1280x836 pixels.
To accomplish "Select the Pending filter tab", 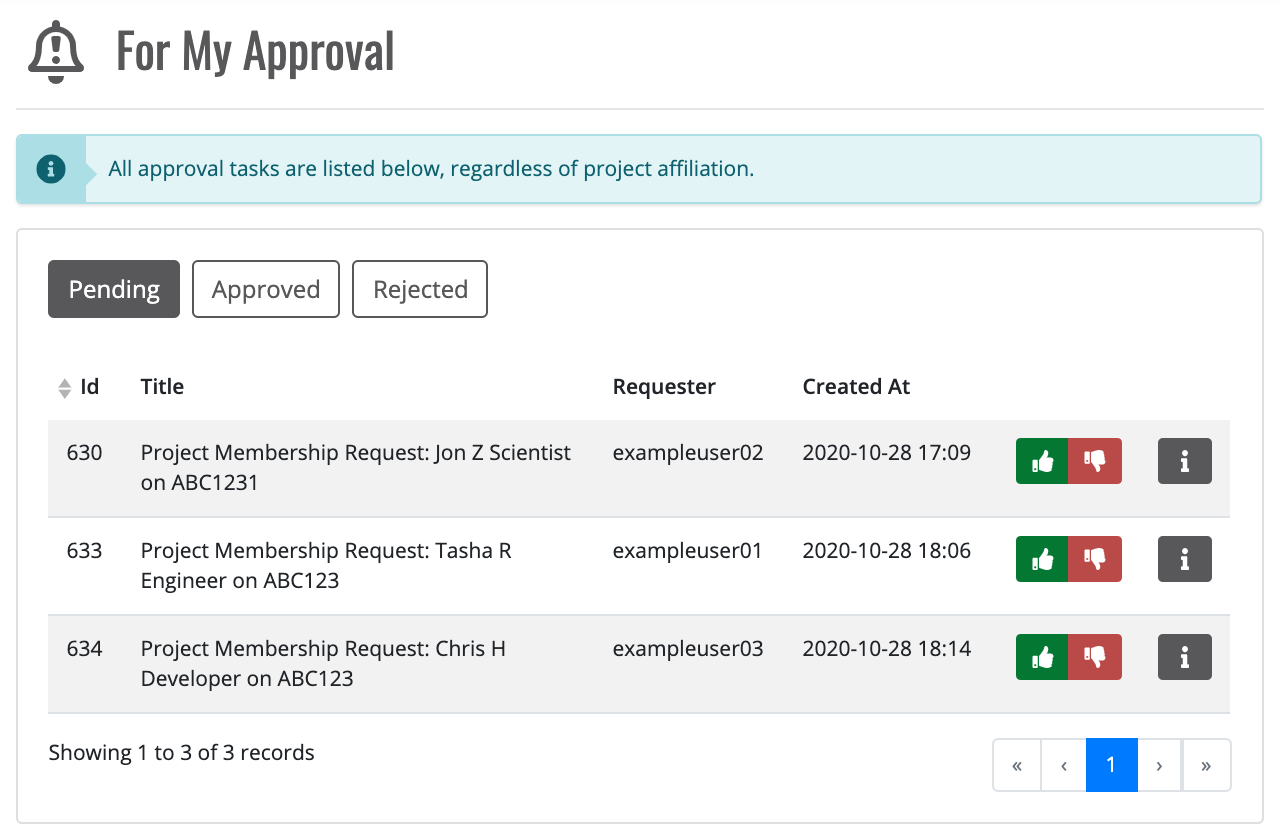I will [x=114, y=289].
